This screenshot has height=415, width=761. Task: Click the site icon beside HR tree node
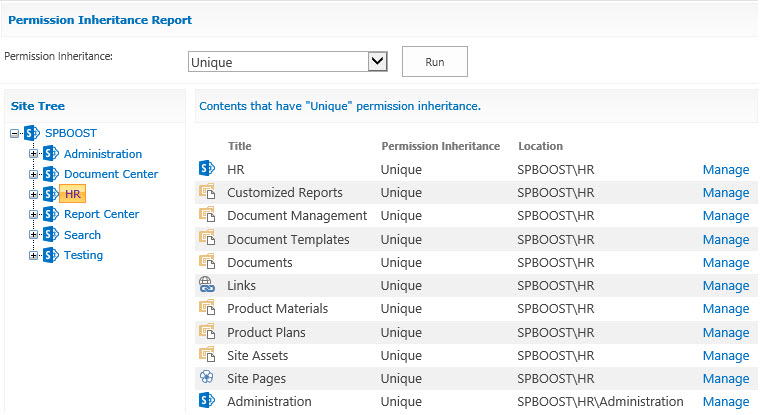pos(51,194)
